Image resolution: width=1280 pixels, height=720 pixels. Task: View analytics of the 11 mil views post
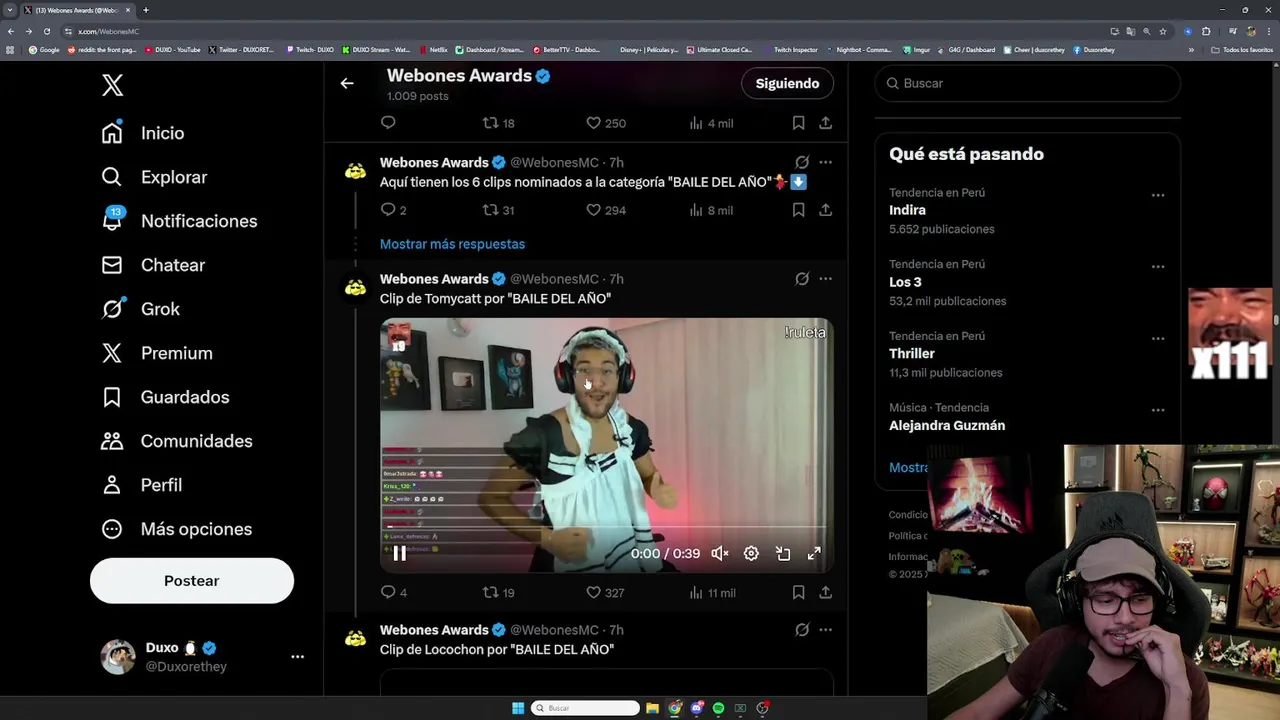(x=712, y=593)
